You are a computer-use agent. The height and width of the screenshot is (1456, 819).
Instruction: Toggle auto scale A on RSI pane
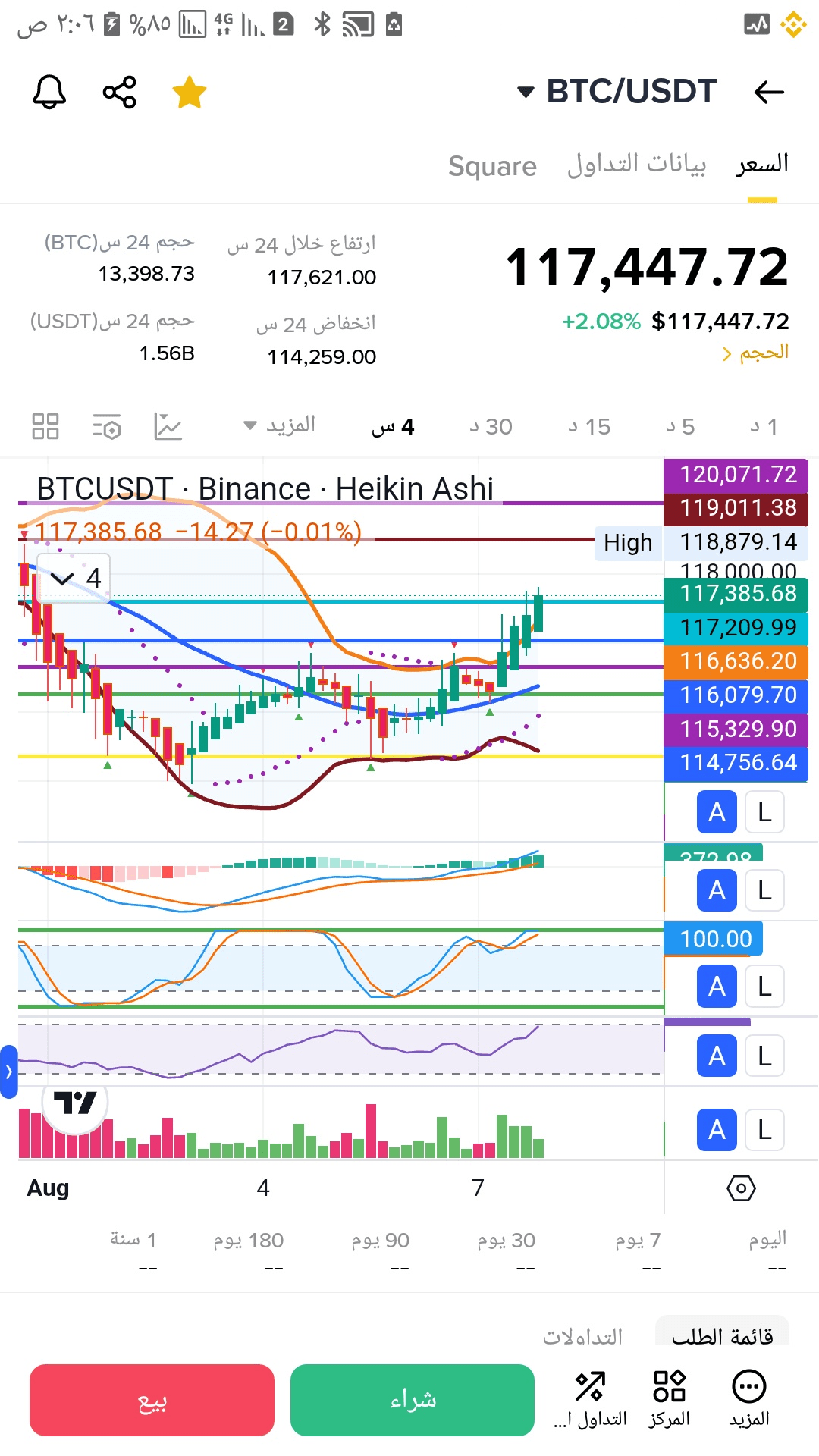coord(717,1056)
